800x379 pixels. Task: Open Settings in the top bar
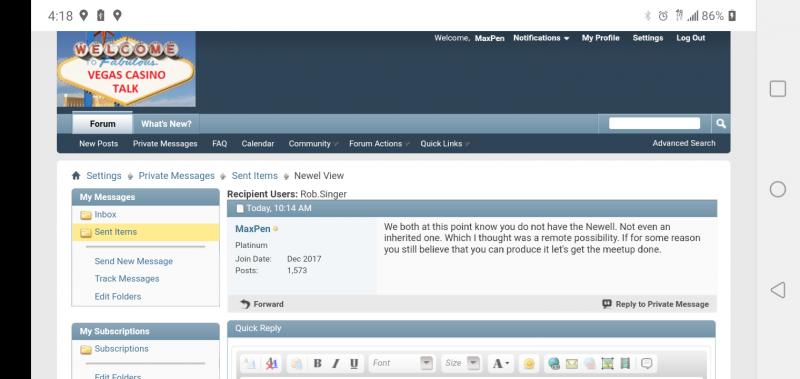click(x=647, y=38)
